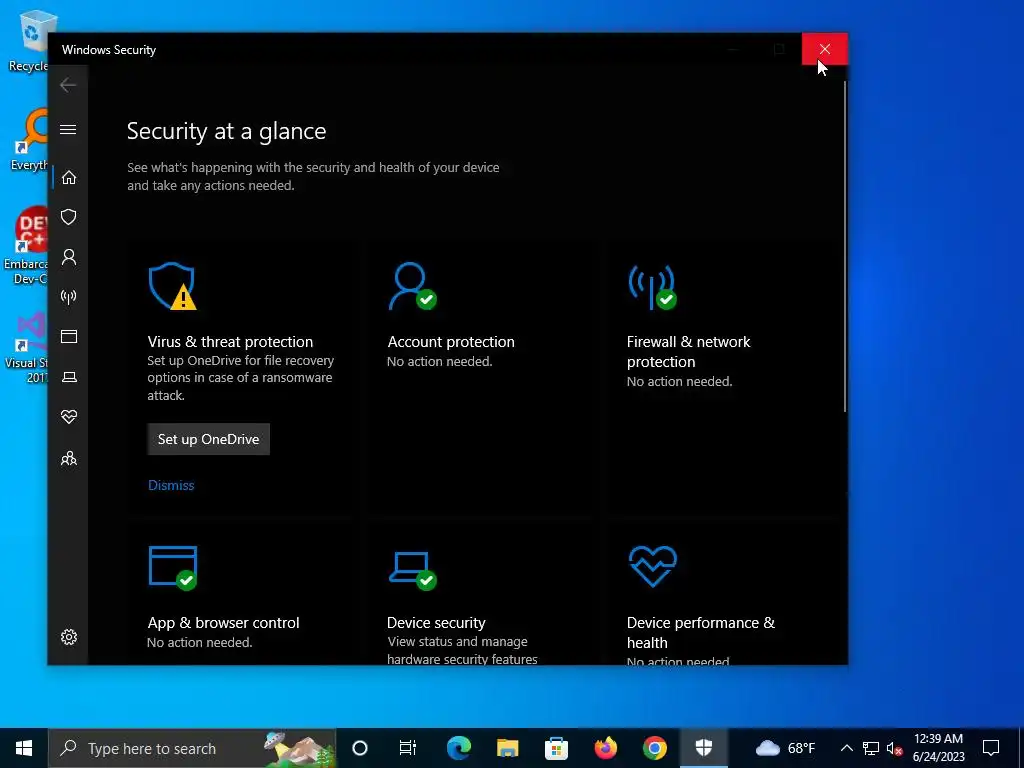Open the clock showing 12:39 AM

click(x=938, y=748)
